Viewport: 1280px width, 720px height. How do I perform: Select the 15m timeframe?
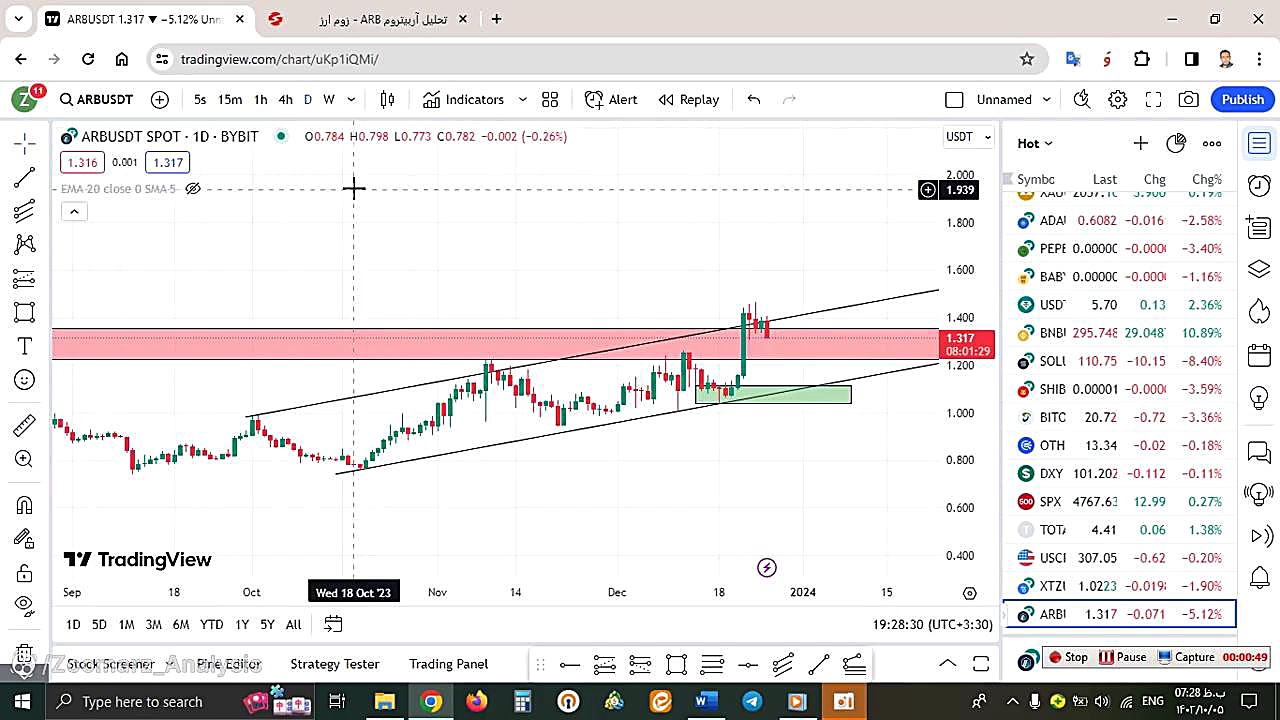[230, 99]
